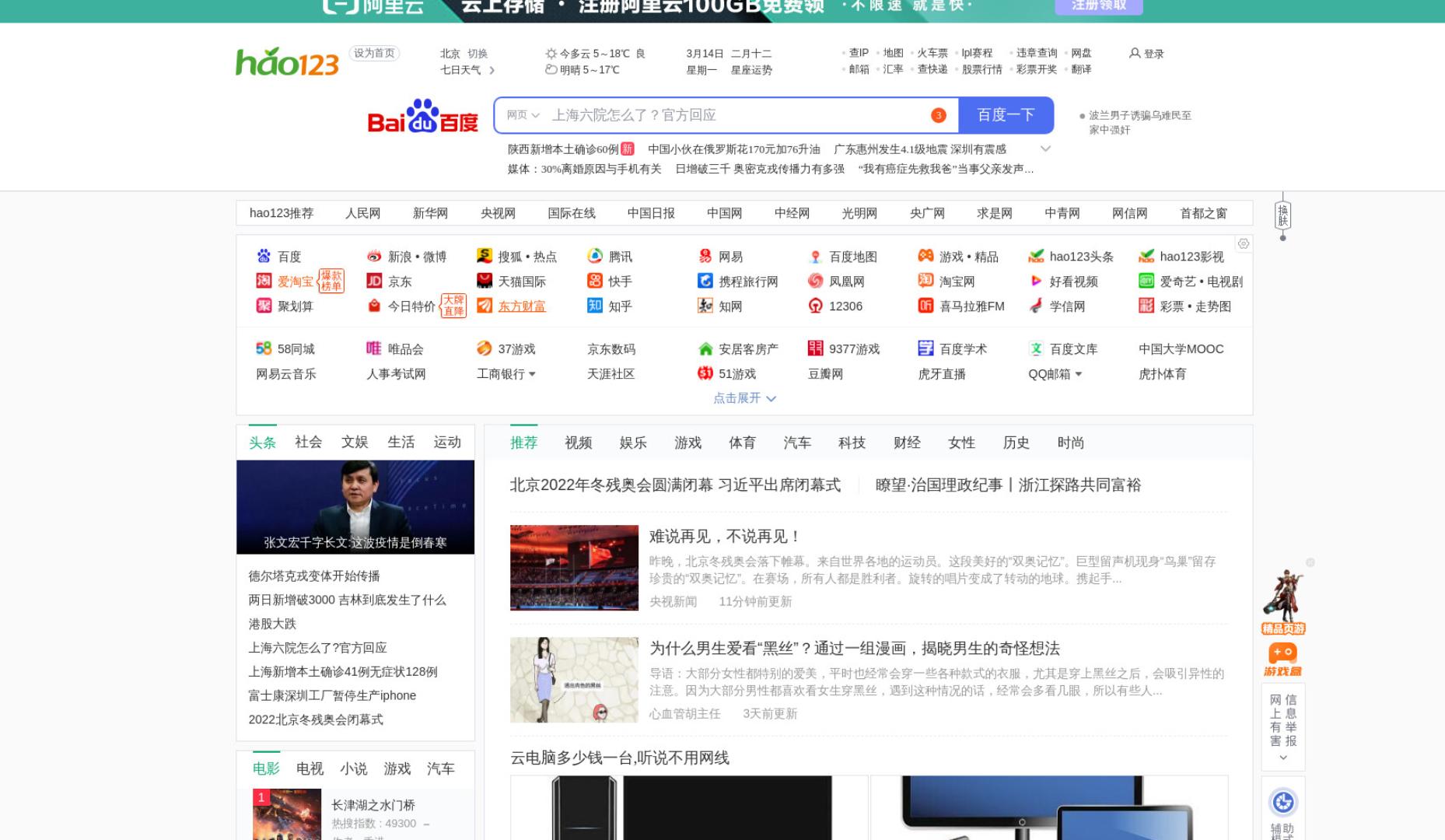
Task: Open the Baidu Maps pin icon
Action: [x=815, y=256]
